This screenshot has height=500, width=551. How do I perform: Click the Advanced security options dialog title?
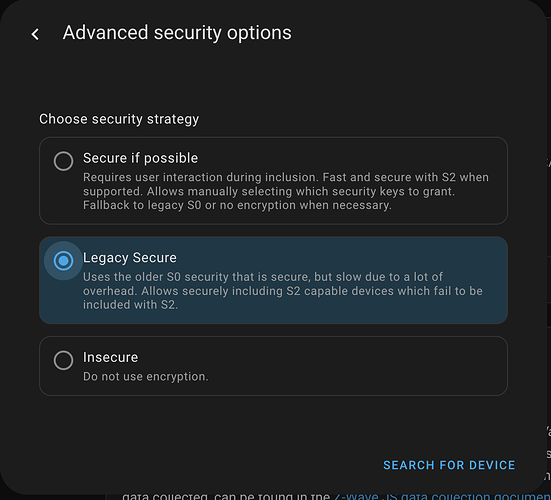[x=177, y=33]
